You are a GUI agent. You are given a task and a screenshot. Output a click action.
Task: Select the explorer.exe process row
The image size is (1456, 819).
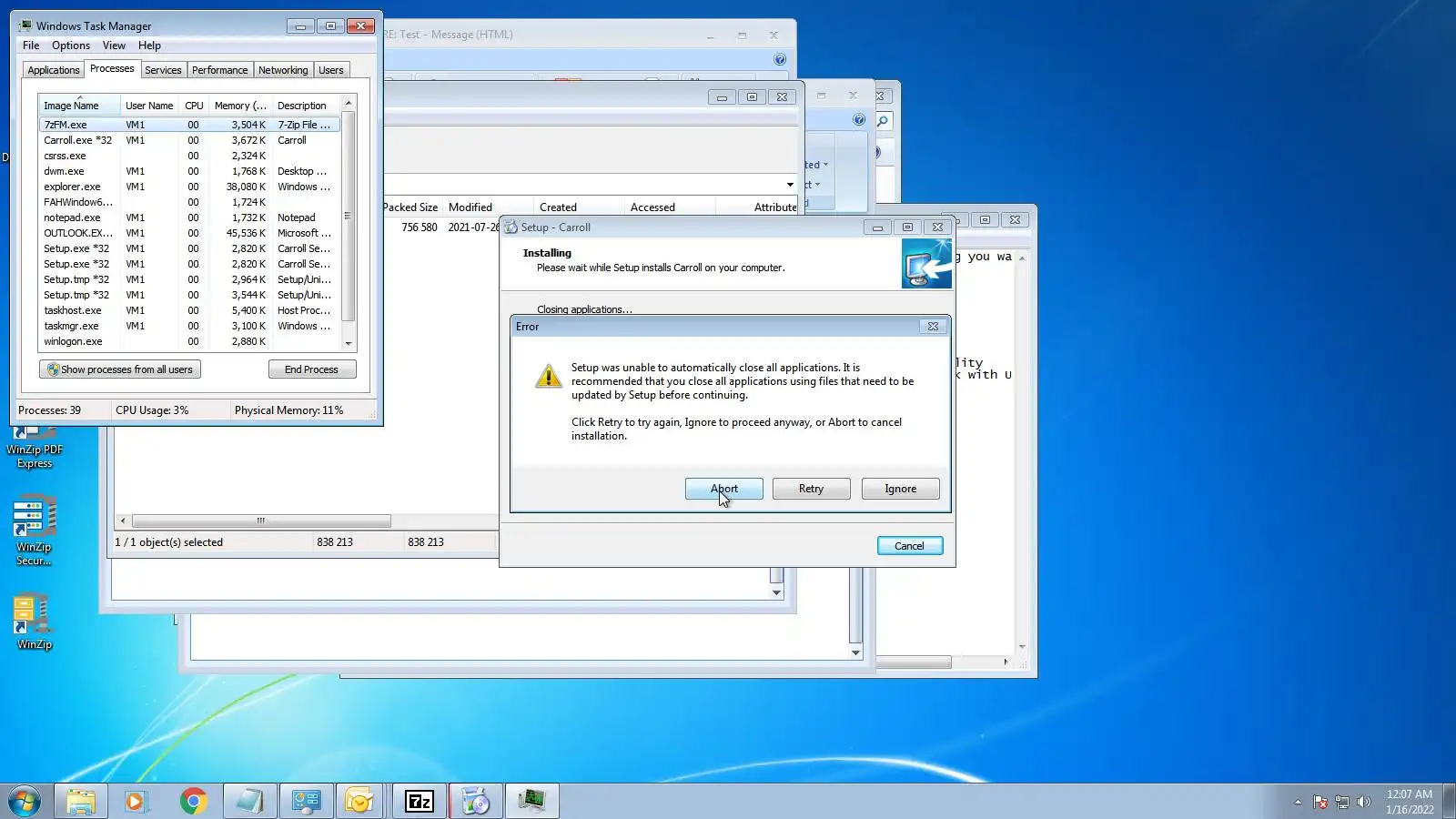pos(189,187)
